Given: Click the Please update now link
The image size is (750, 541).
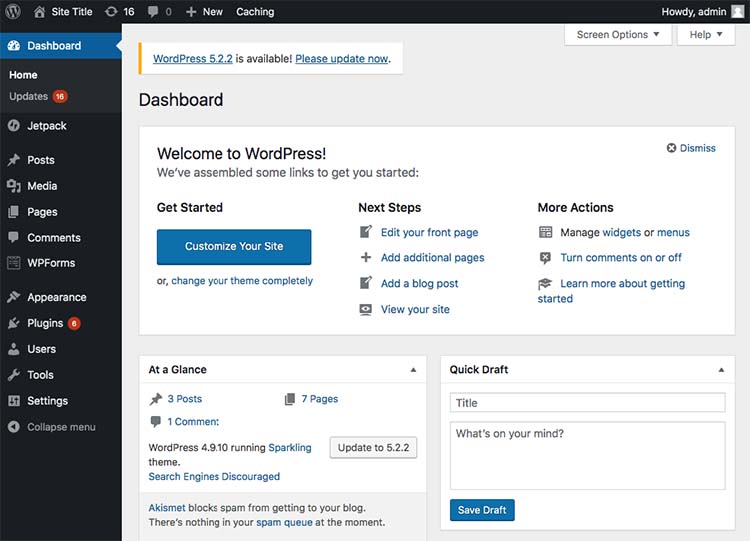Looking at the screenshot, I should tap(341, 59).
